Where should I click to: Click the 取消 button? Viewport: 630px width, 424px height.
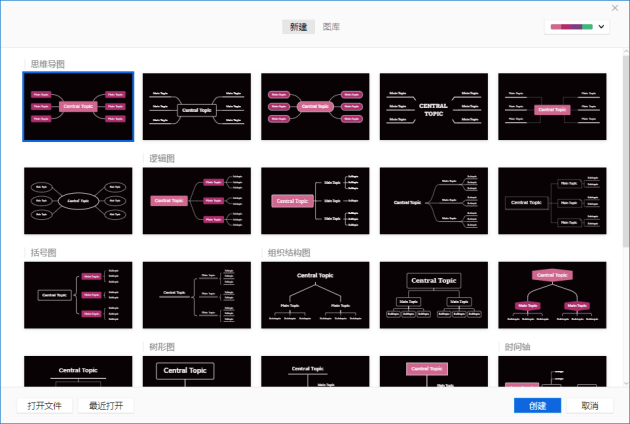click(589, 405)
